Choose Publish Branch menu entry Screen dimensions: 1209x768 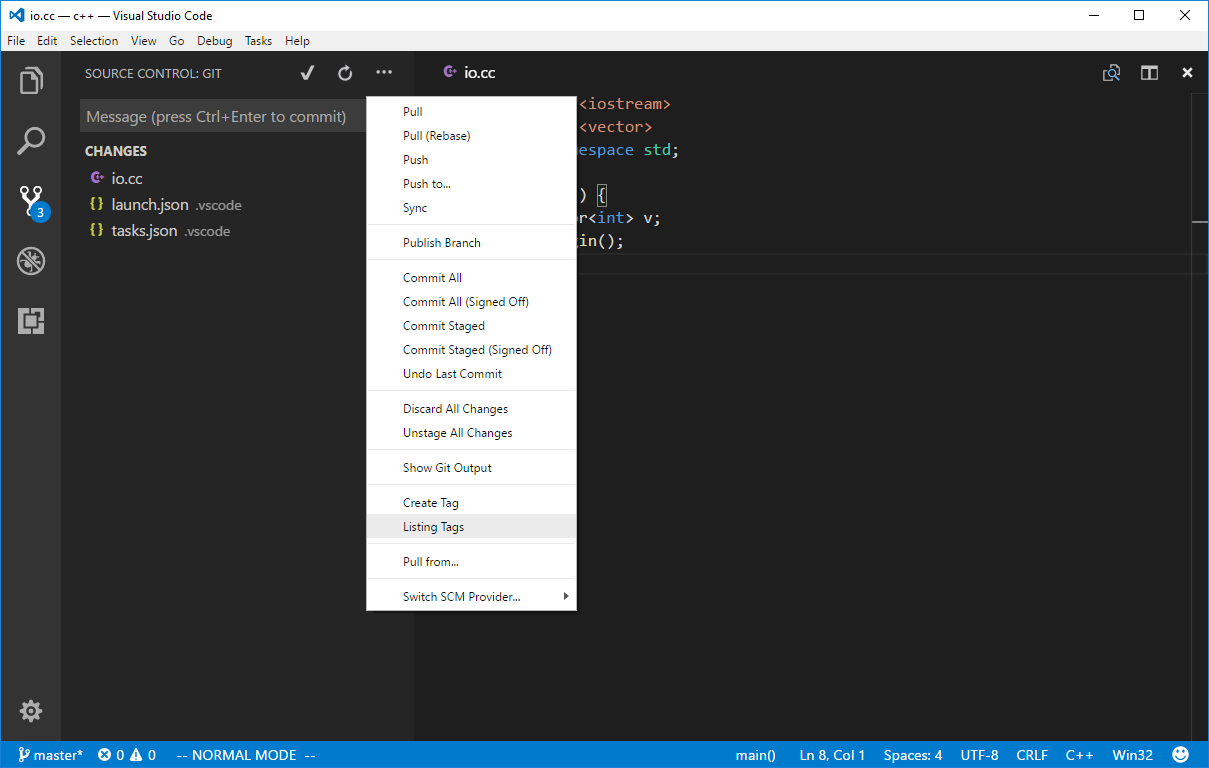coord(471,243)
